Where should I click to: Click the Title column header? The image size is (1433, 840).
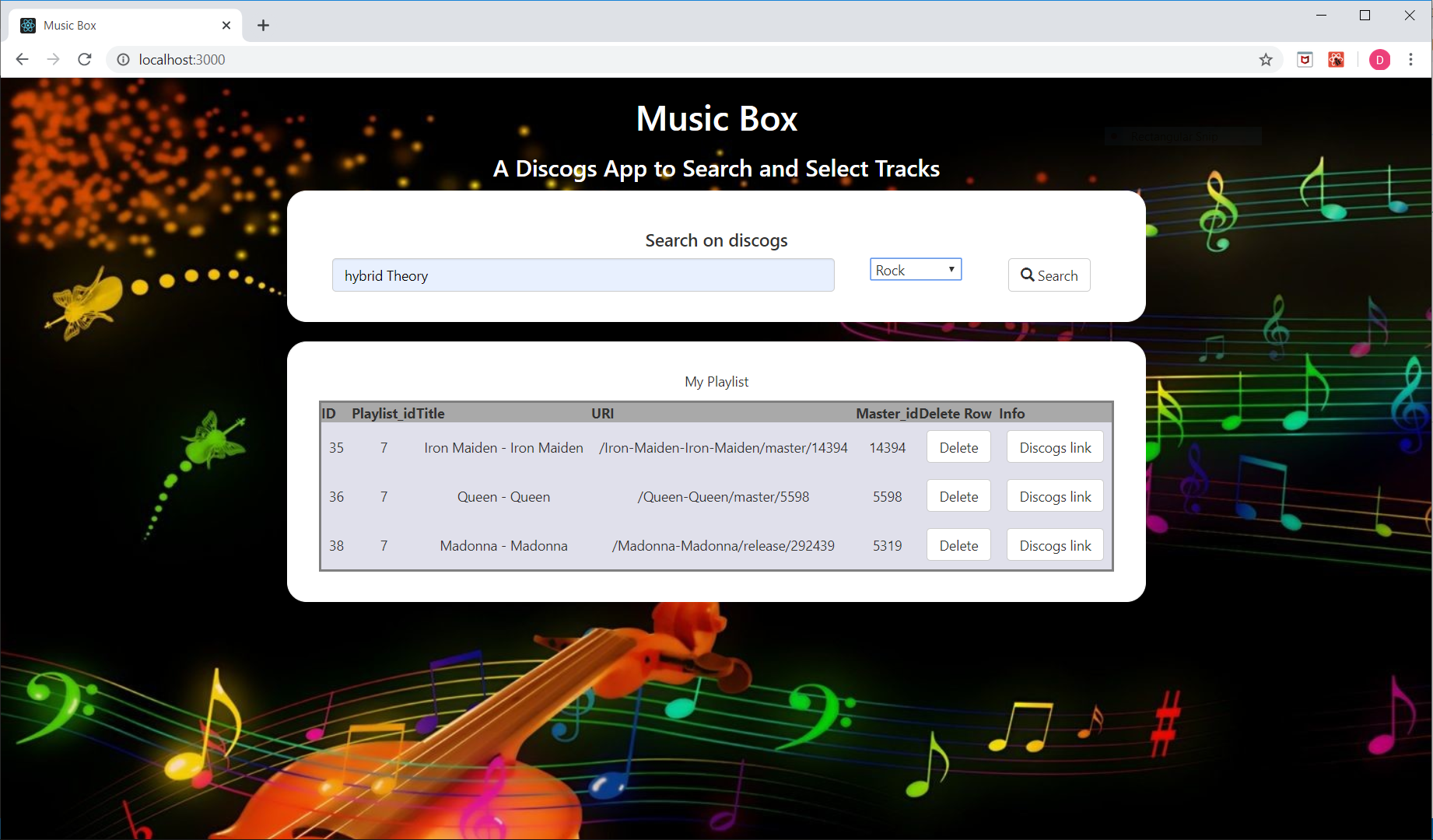click(431, 414)
